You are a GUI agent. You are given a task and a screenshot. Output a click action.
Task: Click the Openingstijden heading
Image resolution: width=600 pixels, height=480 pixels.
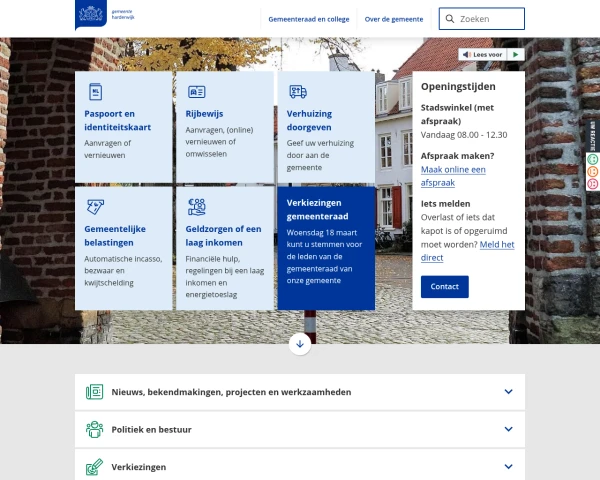coord(458,87)
